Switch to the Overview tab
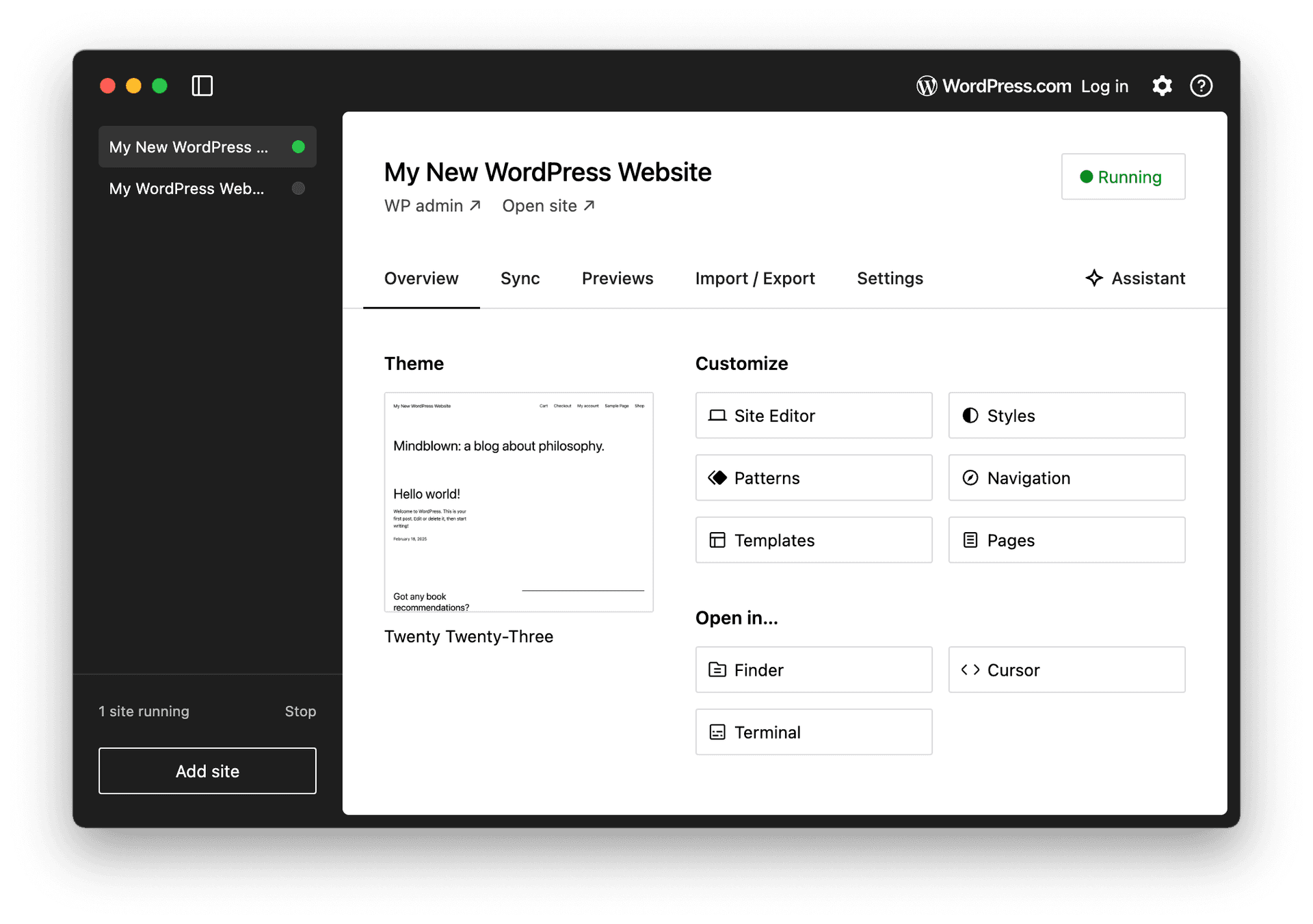The image size is (1313, 924). point(421,278)
